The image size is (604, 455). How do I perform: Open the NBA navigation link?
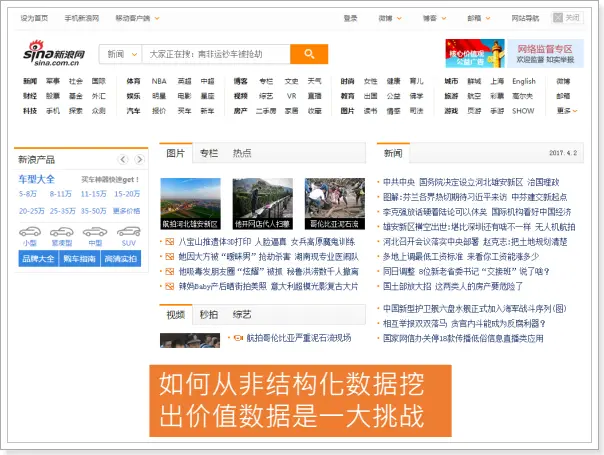(159, 81)
